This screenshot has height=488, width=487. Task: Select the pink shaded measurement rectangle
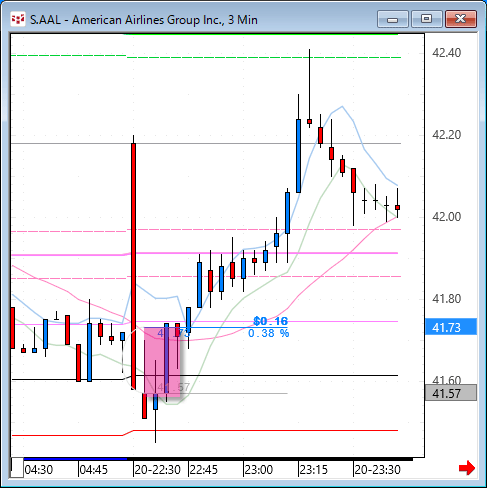[162, 362]
